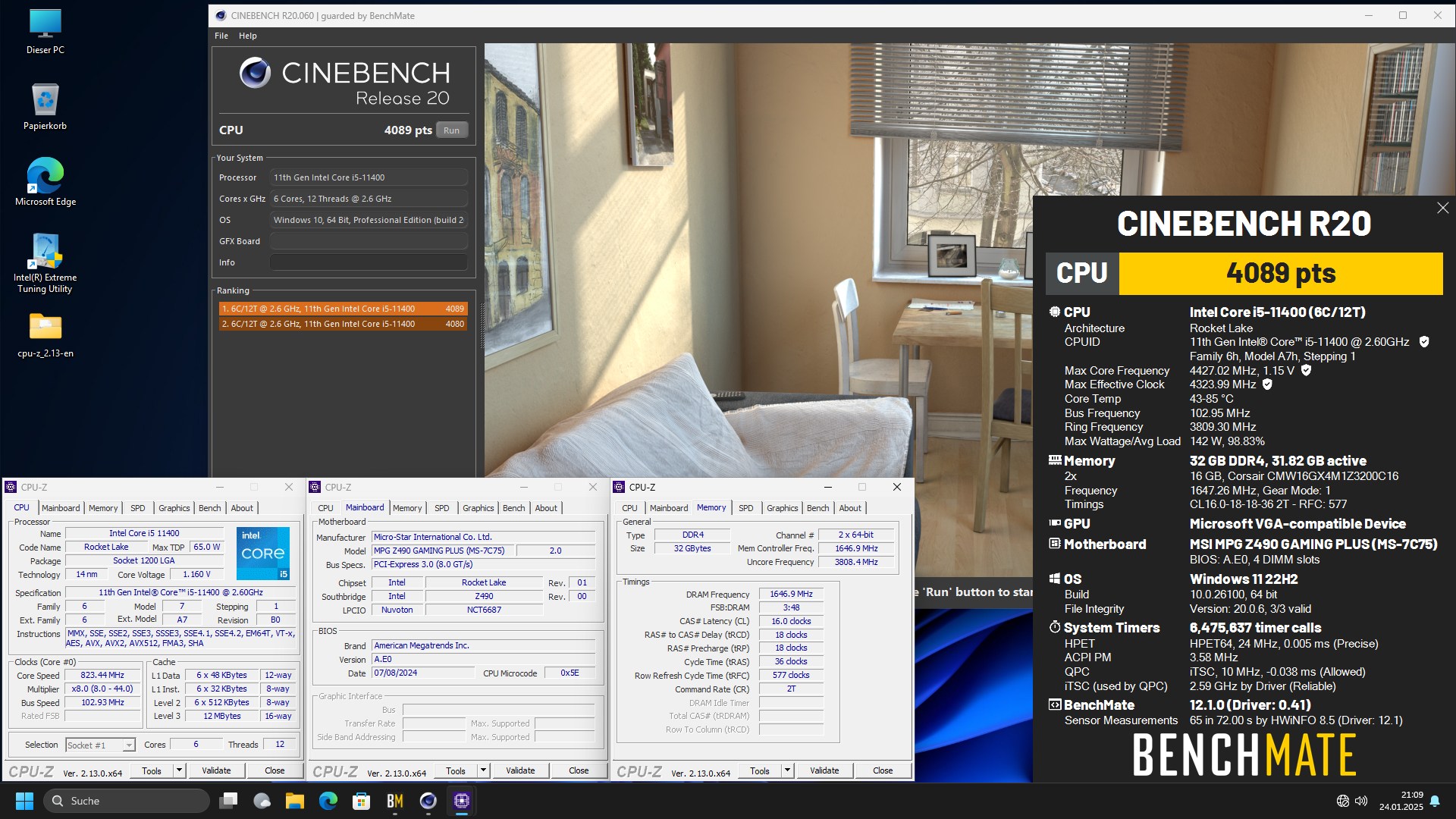Click Validate in first CPU-Z window

(x=216, y=770)
